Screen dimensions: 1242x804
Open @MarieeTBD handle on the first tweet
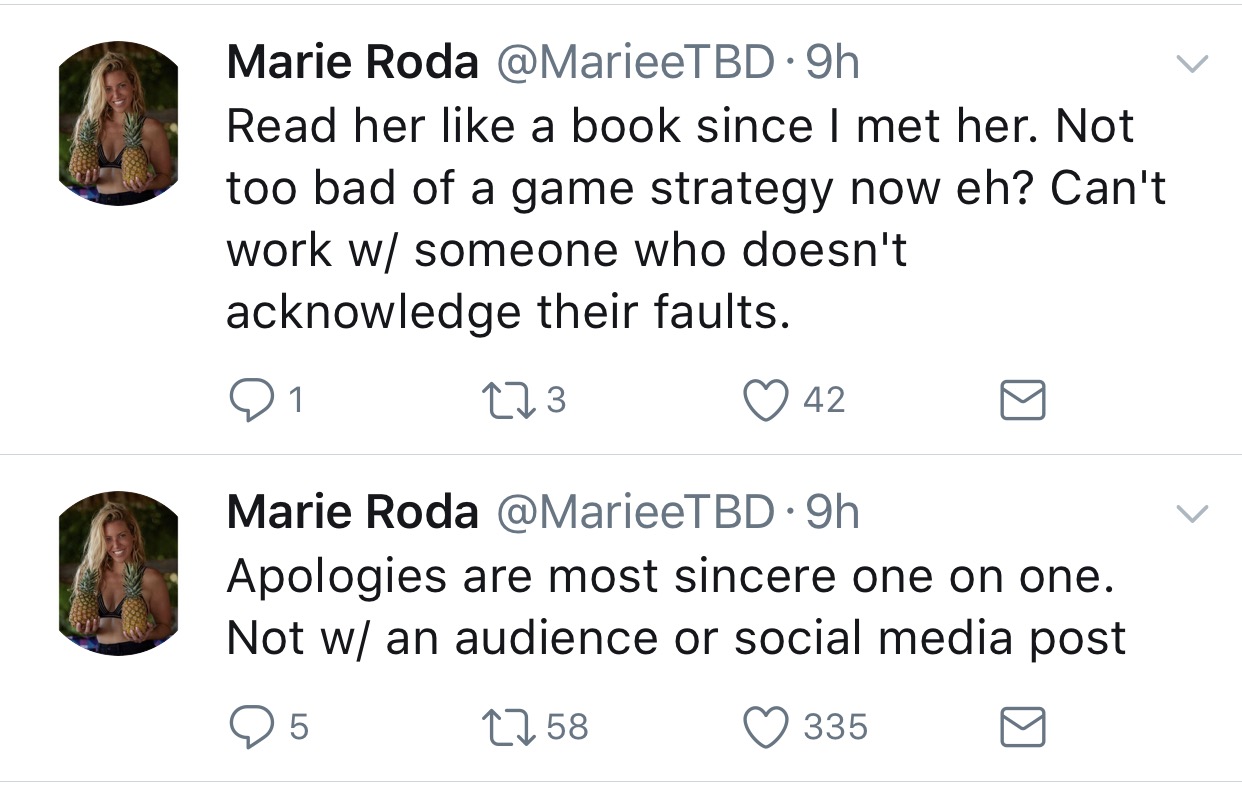[x=635, y=64]
